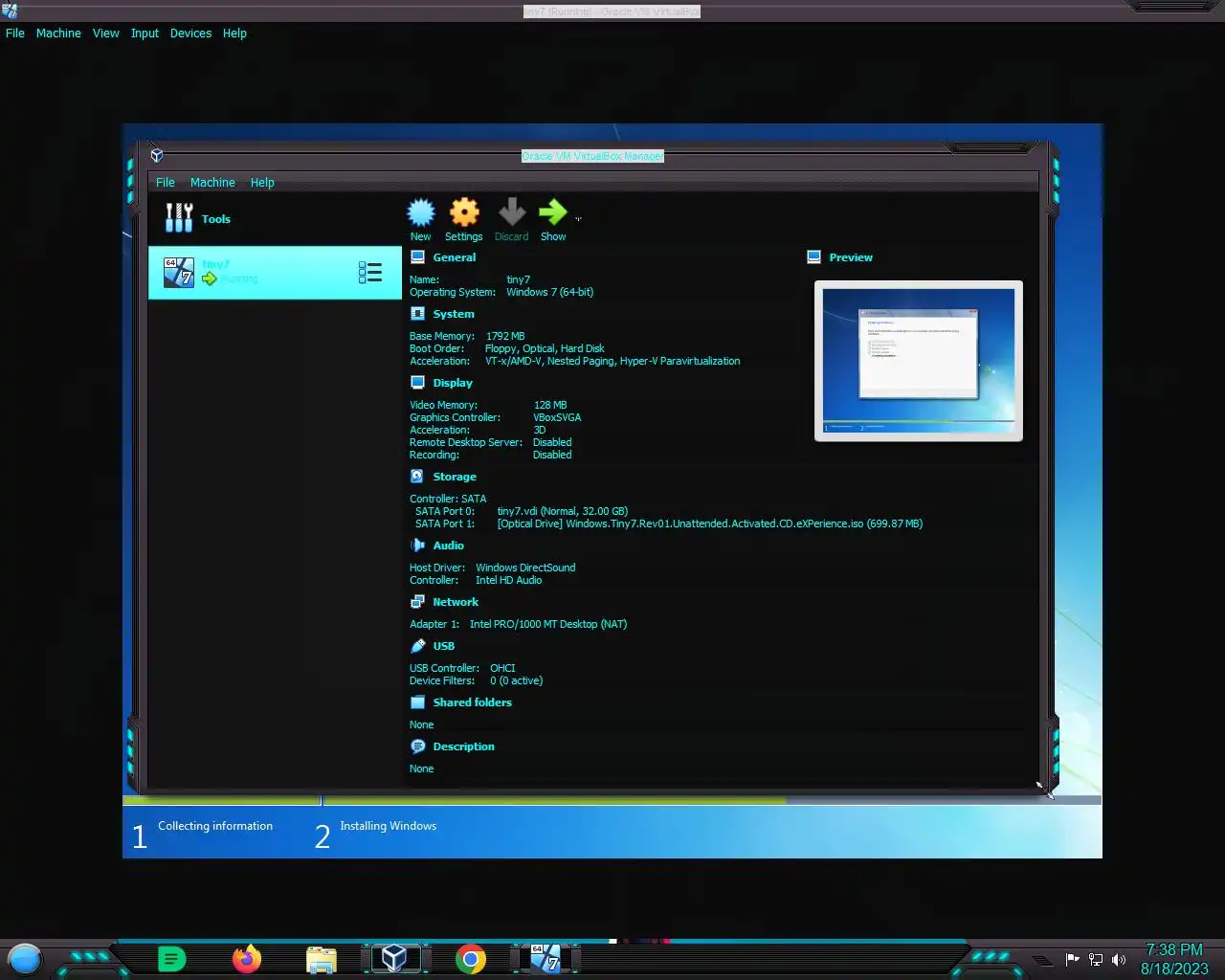This screenshot has width=1225, height=980.
Task: Open the Shared folders heading link
Action: click(472, 702)
